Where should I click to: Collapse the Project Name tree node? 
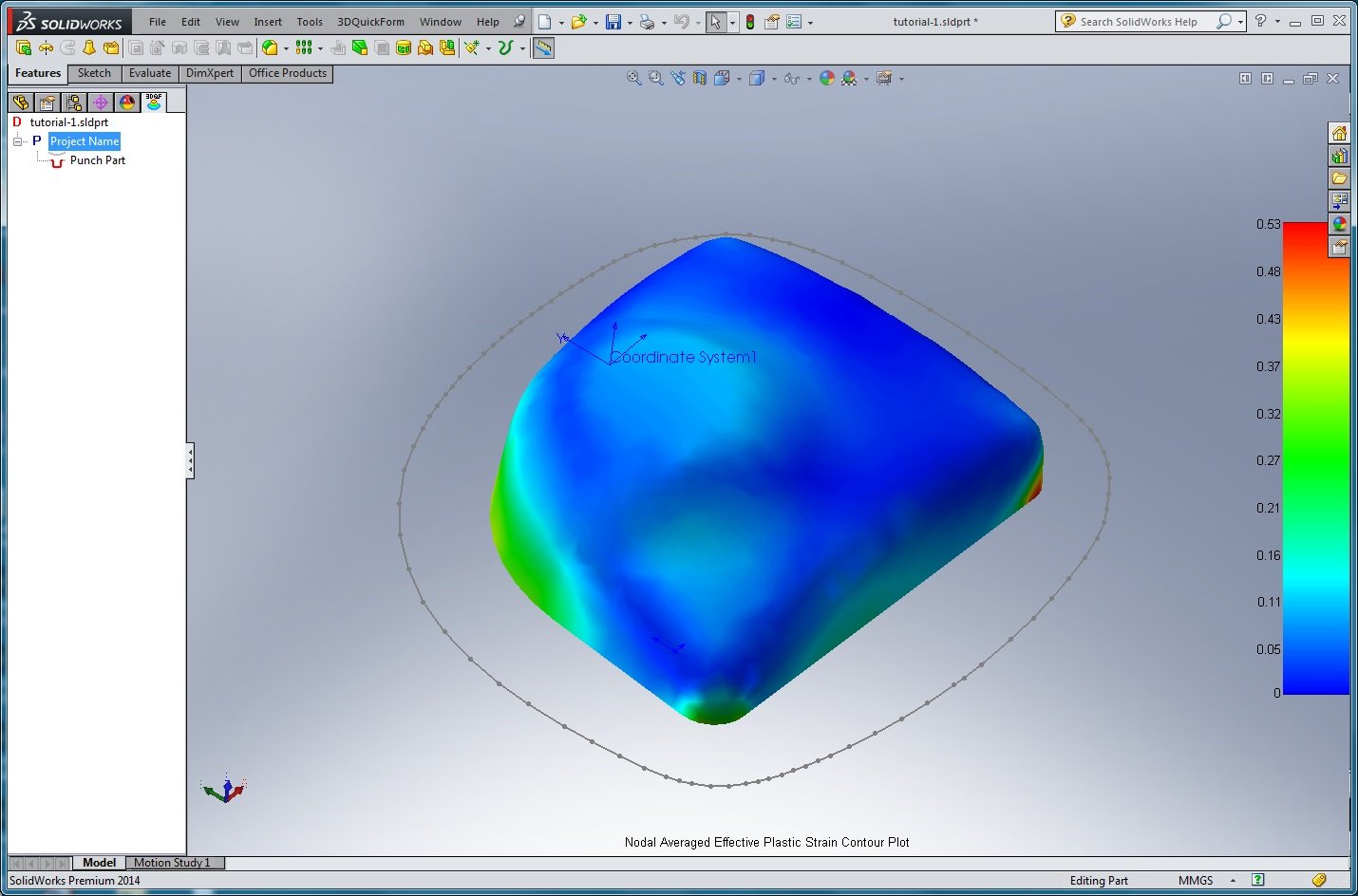[x=17, y=141]
